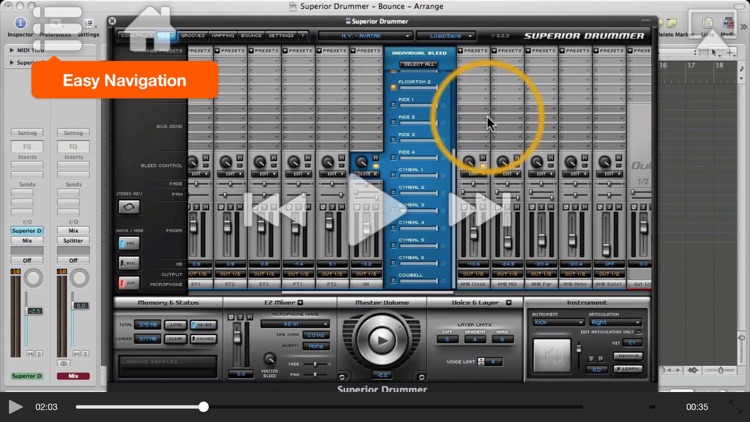Skip ahead with the fast-forward overlay button
Image resolution: width=750 pixels, height=422 pixels.
click(480, 209)
